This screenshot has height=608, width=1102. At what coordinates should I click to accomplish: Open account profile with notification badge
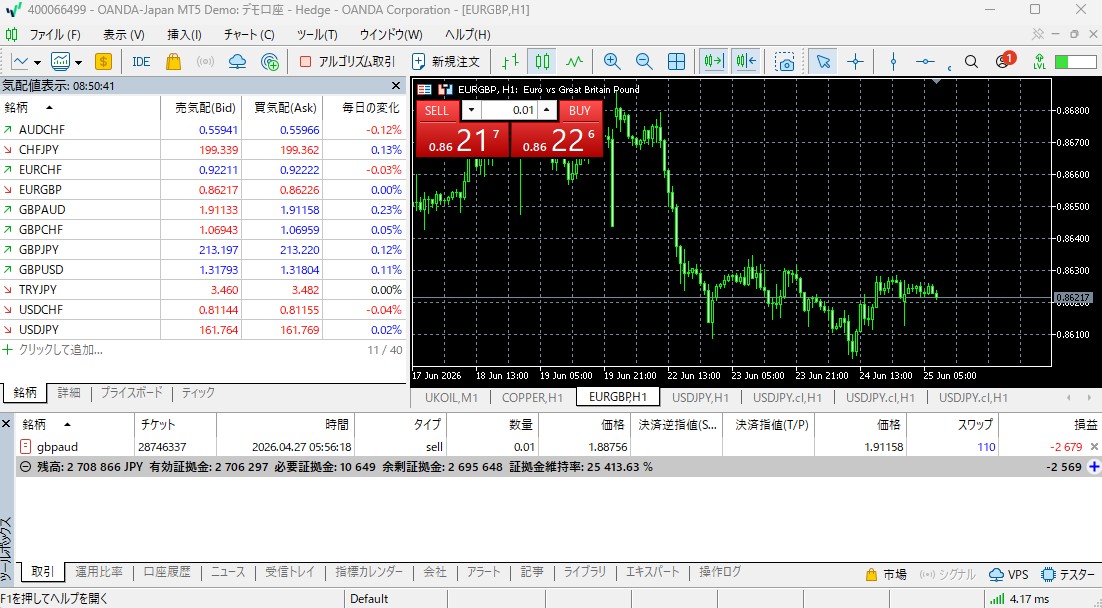(1005, 60)
